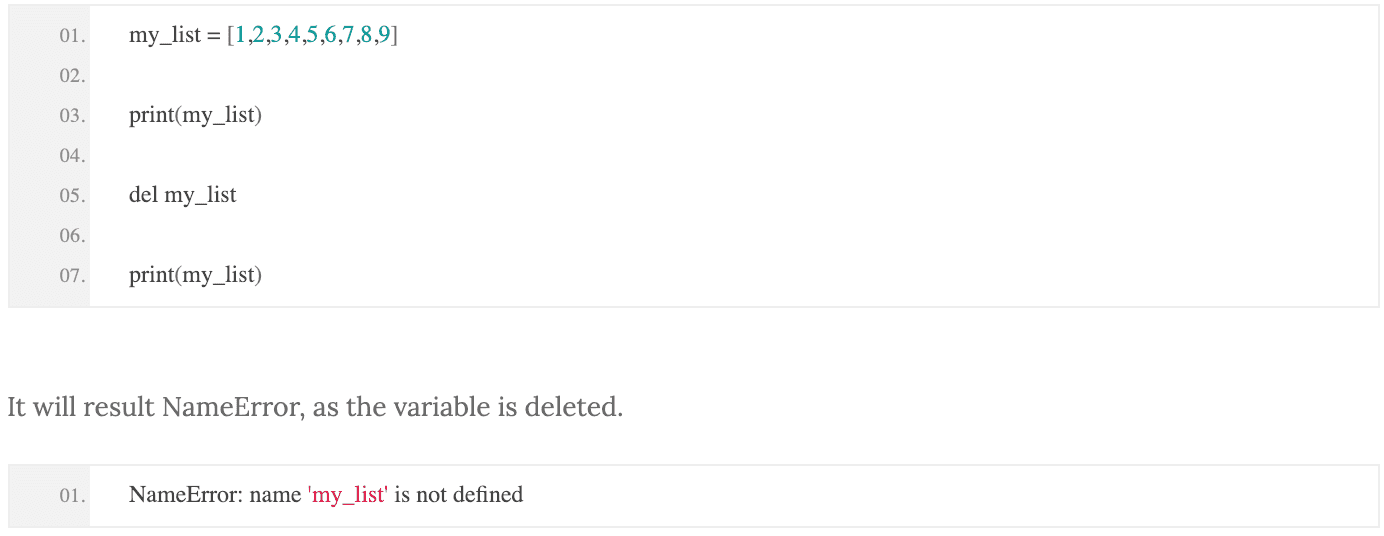This screenshot has width=1384, height=536.
Task: Click the number 9 in the list
Action: (x=384, y=36)
